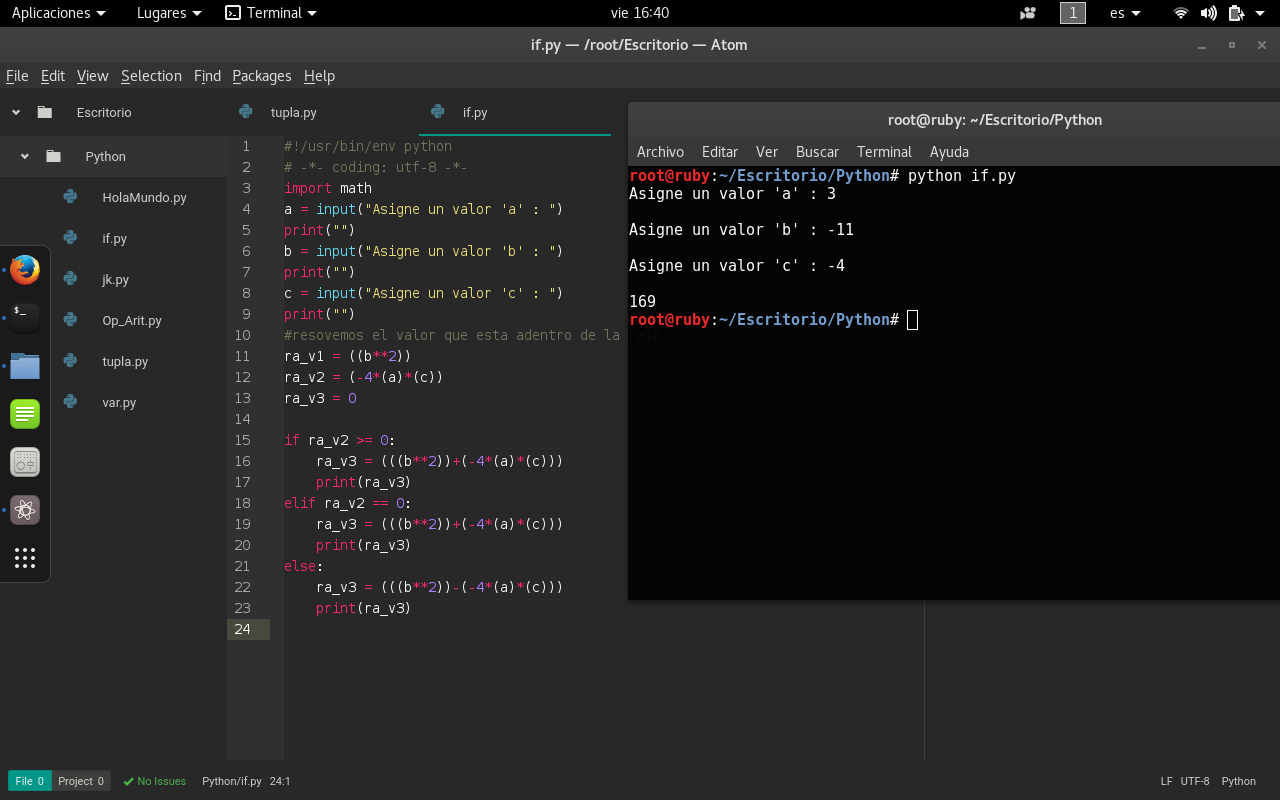Open the Packages menu in Atom
Screen dimensions: 1280x800
click(x=262, y=76)
